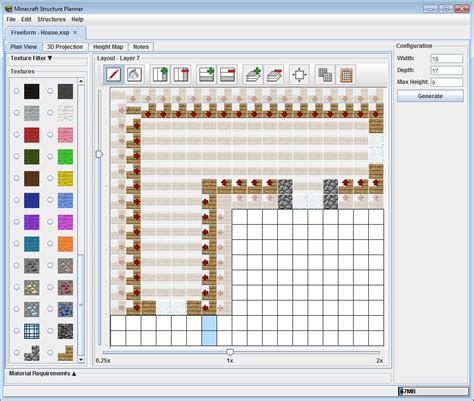Click the horizontal zoom slider handle

click(230, 352)
